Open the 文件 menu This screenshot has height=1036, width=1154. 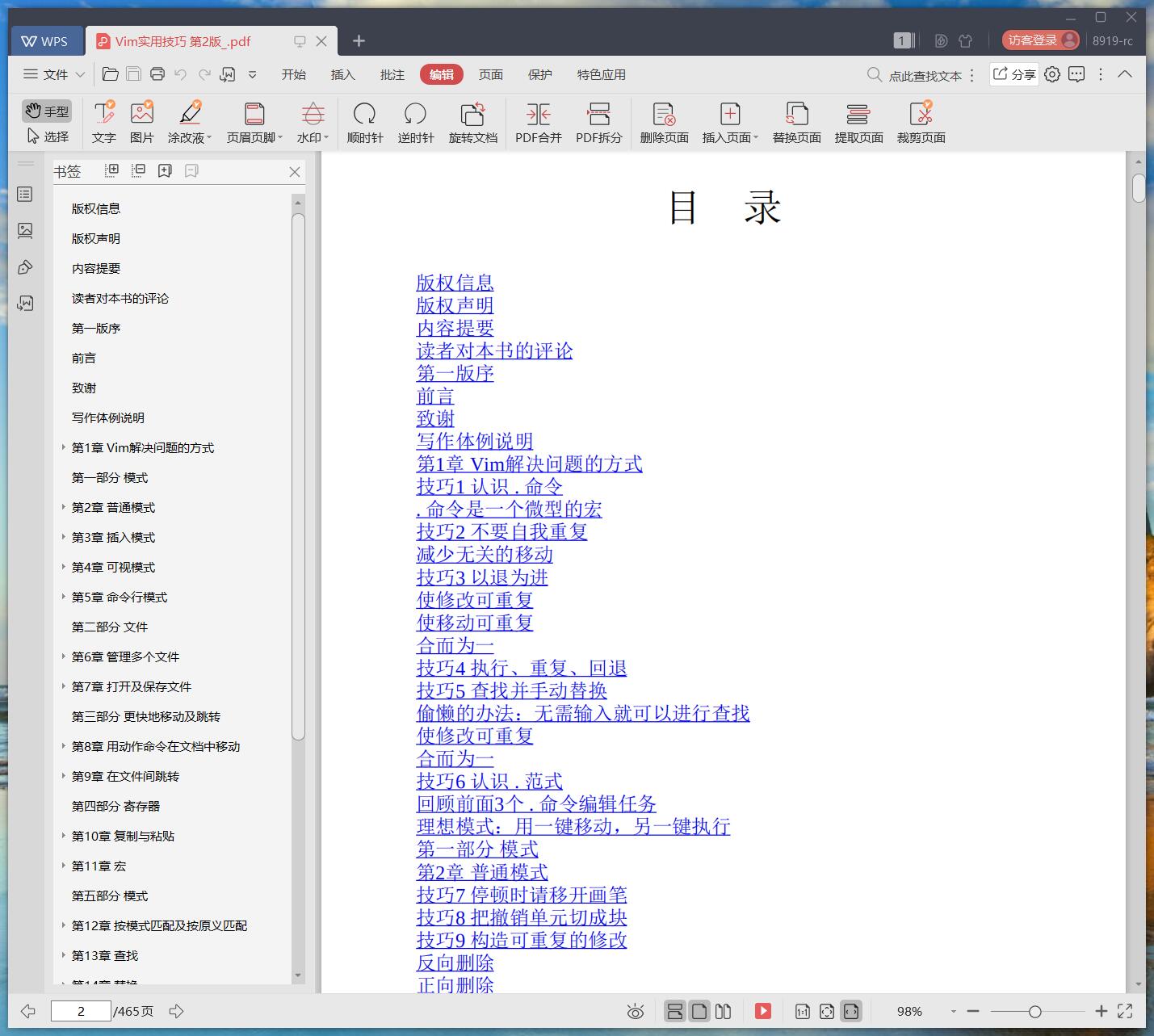[54, 74]
